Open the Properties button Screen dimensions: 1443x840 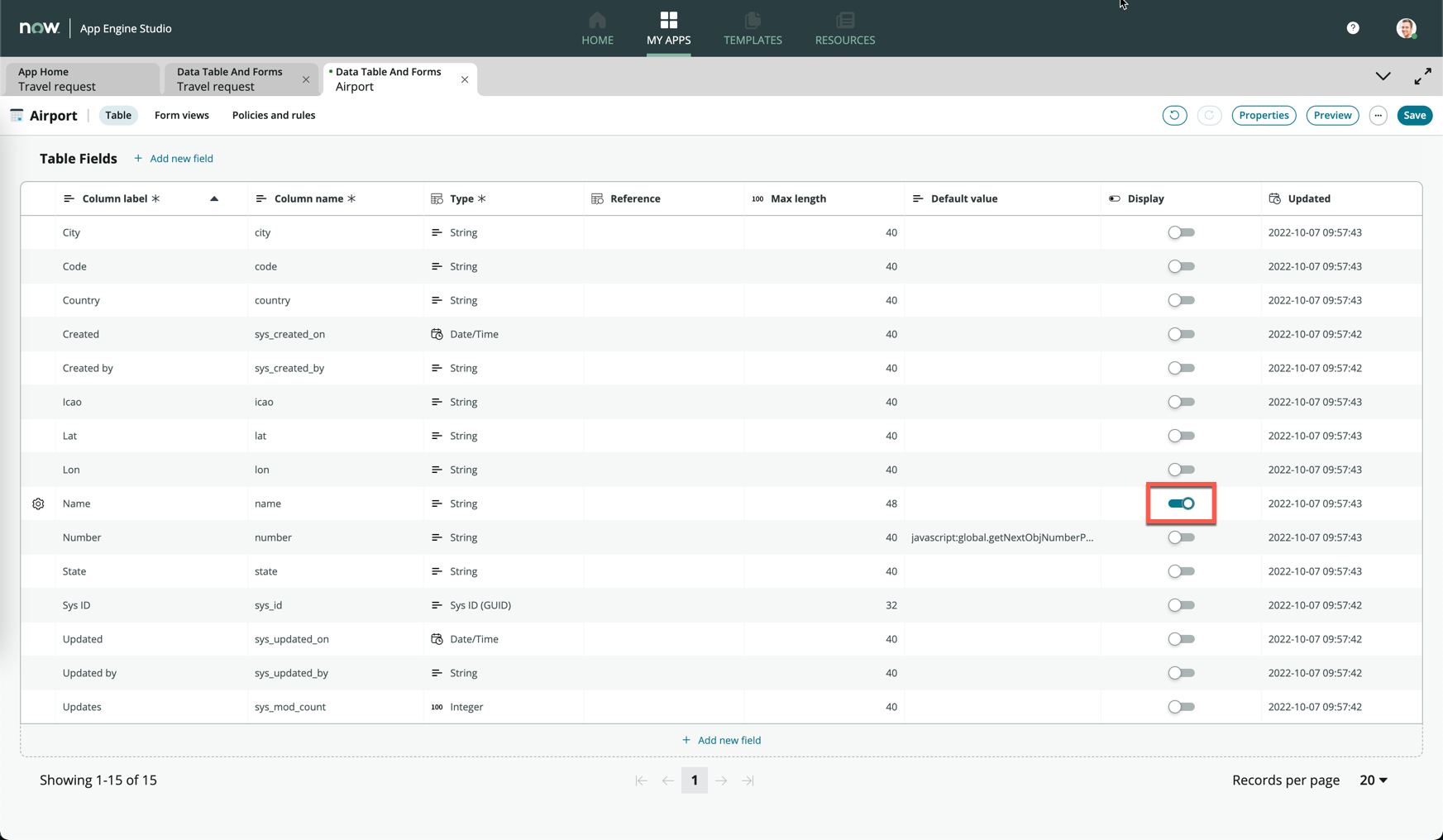point(1264,115)
